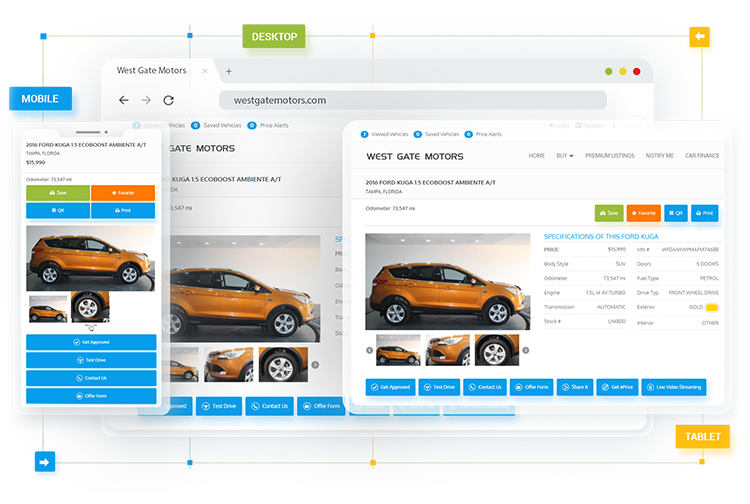The image size is (750, 504).
Task: Click Test Drive button in desktop view
Action: [x=219, y=406]
